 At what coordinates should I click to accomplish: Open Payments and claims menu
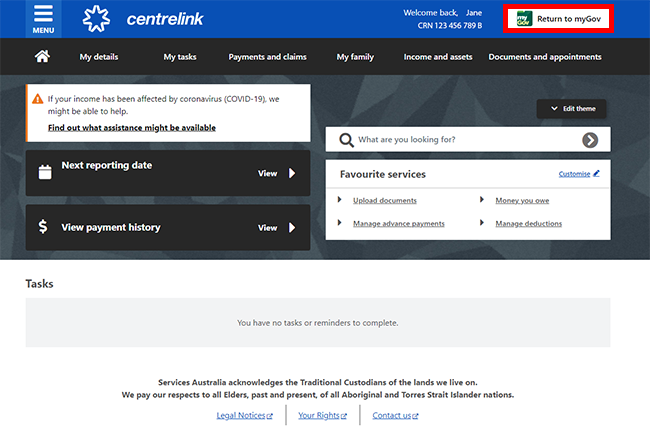[267, 57]
